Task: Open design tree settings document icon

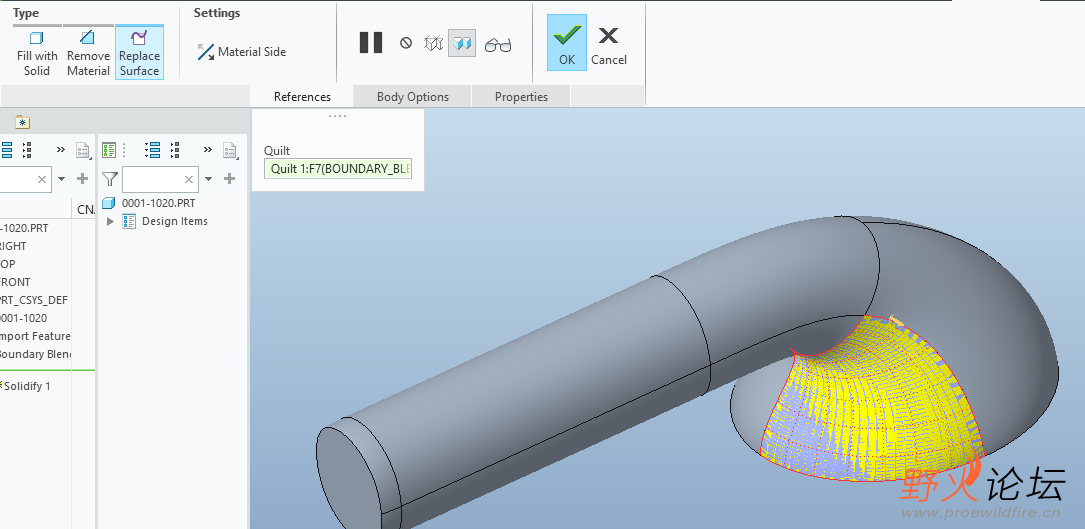Action: pos(230,150)
